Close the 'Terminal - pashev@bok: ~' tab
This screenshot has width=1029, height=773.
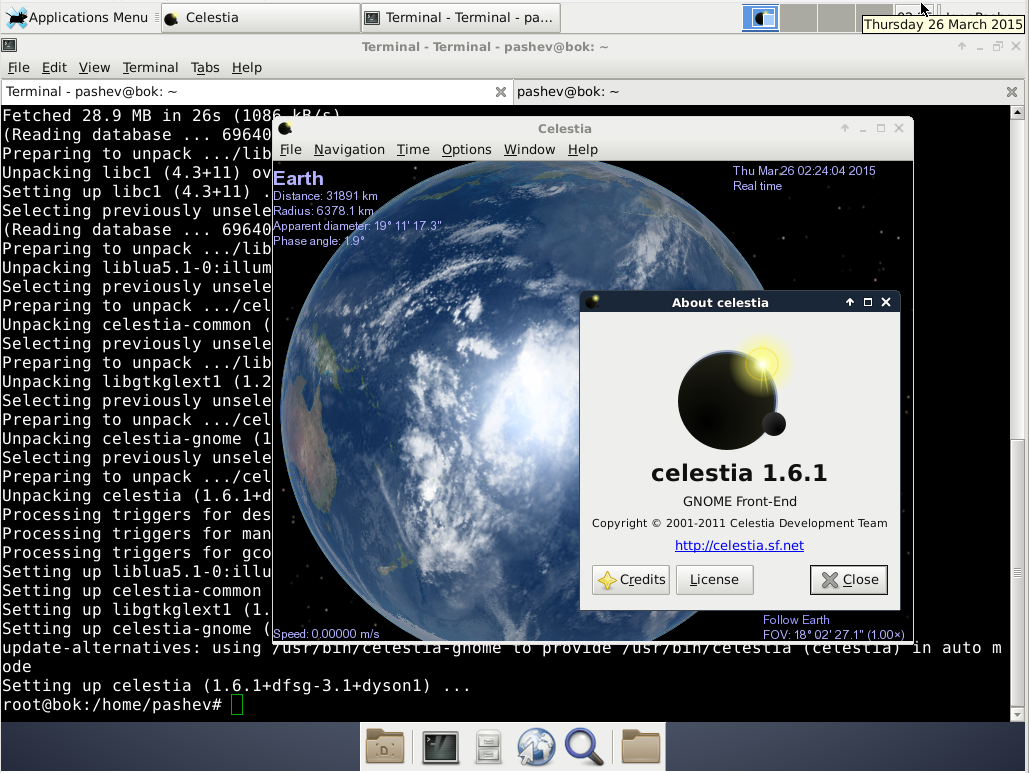501,92
